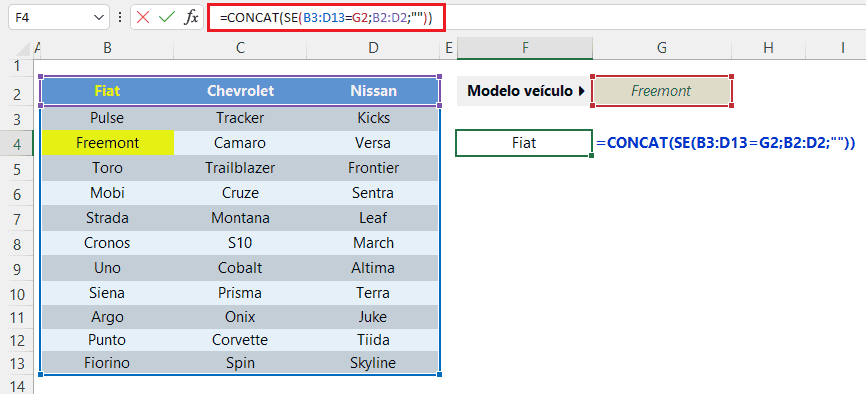Select column H header
Viewport: 866px width, 394px height.
point(768,49)
